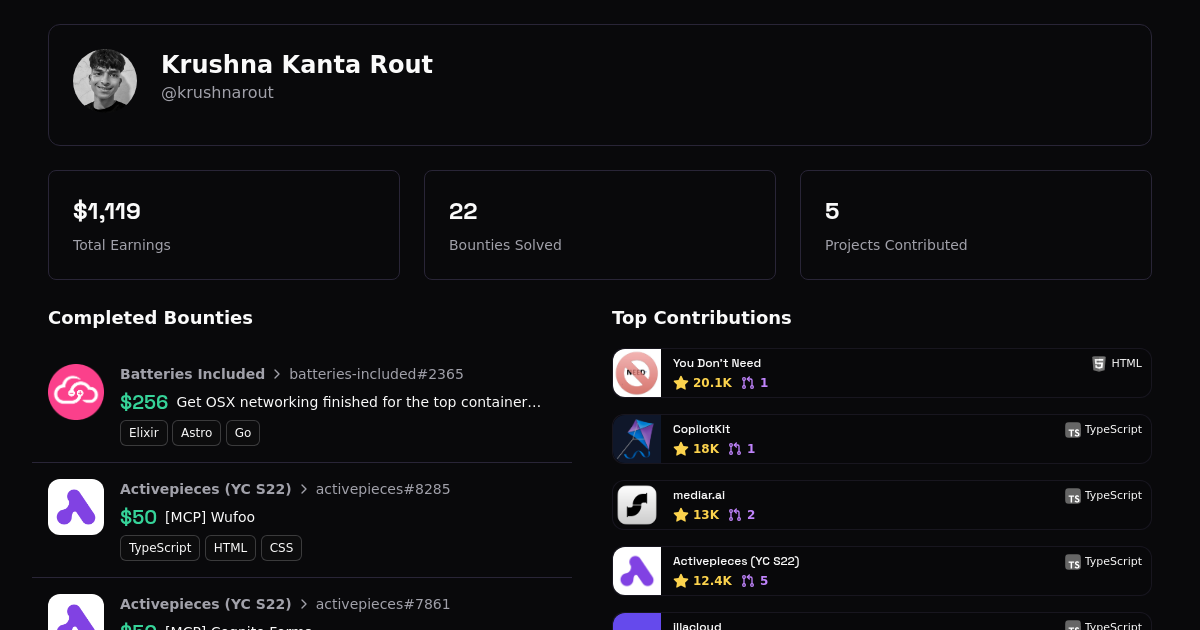Open the You Don't Need project icon
The width and height of the screenshot is (1200, 630).
coord(637,373)
